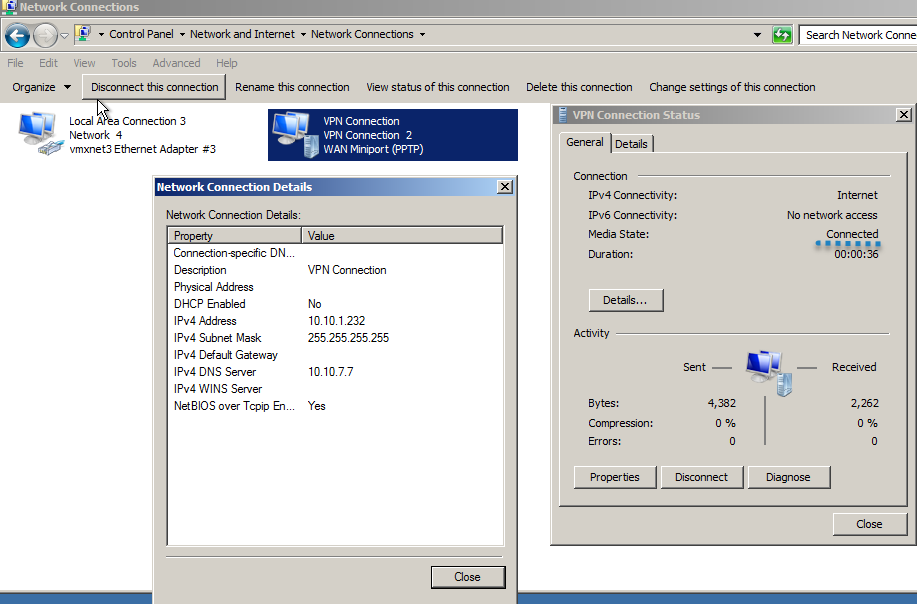917x604 pixels.
Task: Click the VPN Connection Status title bar icon
Action: click(562, 115)
